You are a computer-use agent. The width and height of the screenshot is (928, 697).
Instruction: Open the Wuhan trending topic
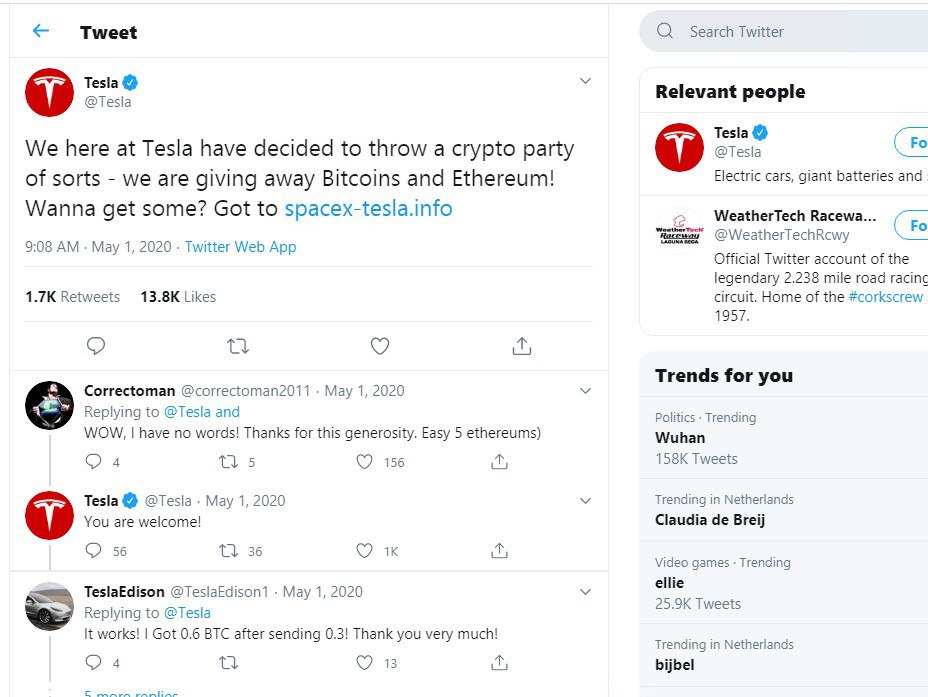pyautogui.click(x=680, y=438)
